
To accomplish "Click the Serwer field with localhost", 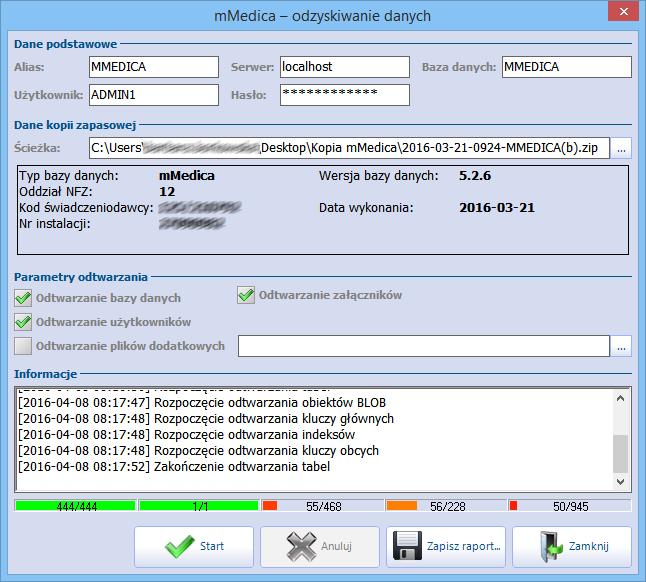I will coord(345,67).
